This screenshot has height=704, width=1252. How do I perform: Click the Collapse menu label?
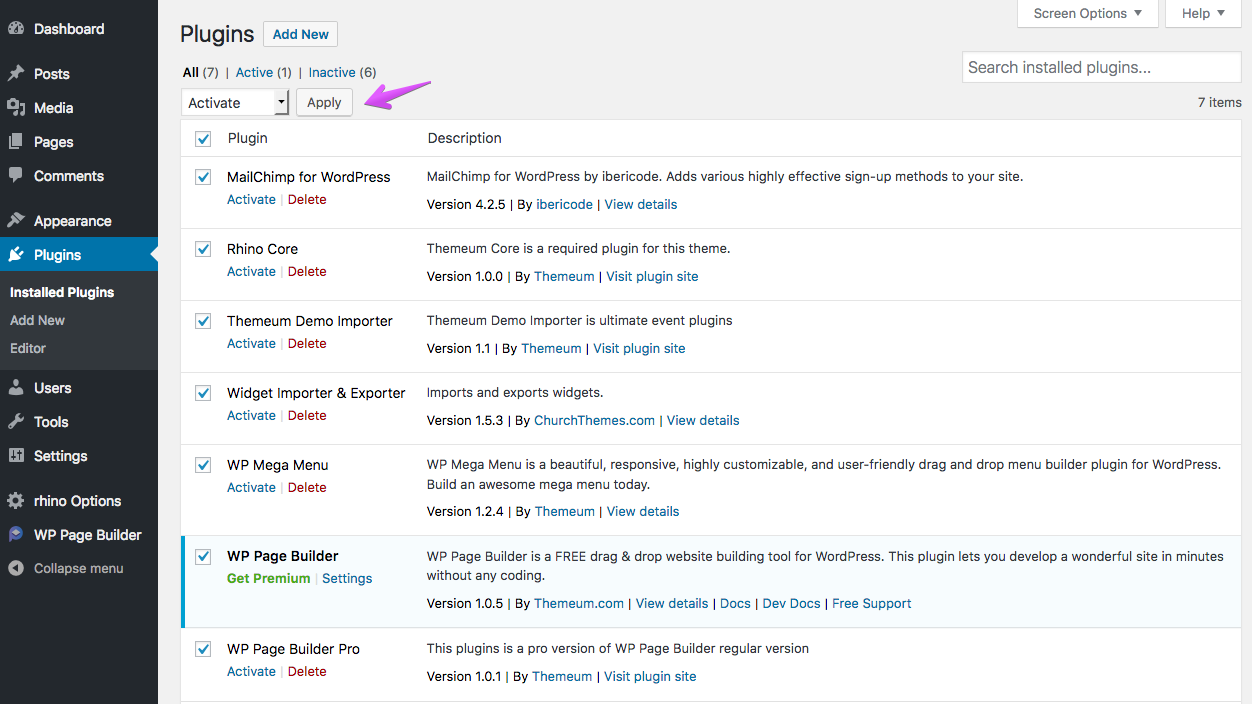point(79,568)
